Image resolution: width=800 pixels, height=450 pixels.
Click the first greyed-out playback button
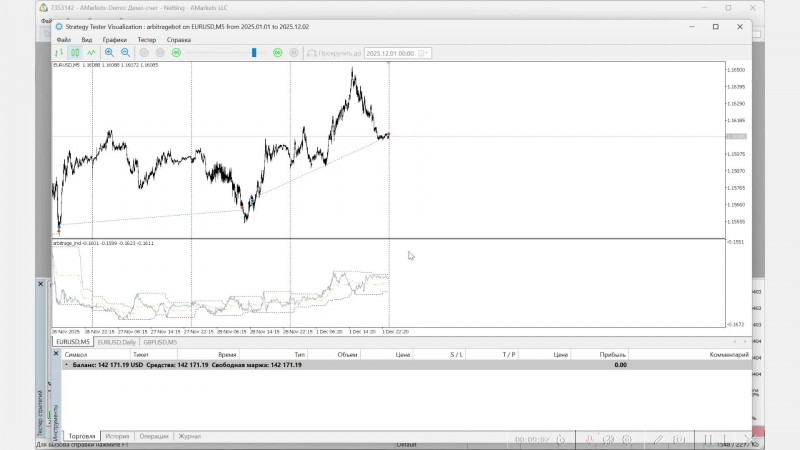[x=144, y=53]
